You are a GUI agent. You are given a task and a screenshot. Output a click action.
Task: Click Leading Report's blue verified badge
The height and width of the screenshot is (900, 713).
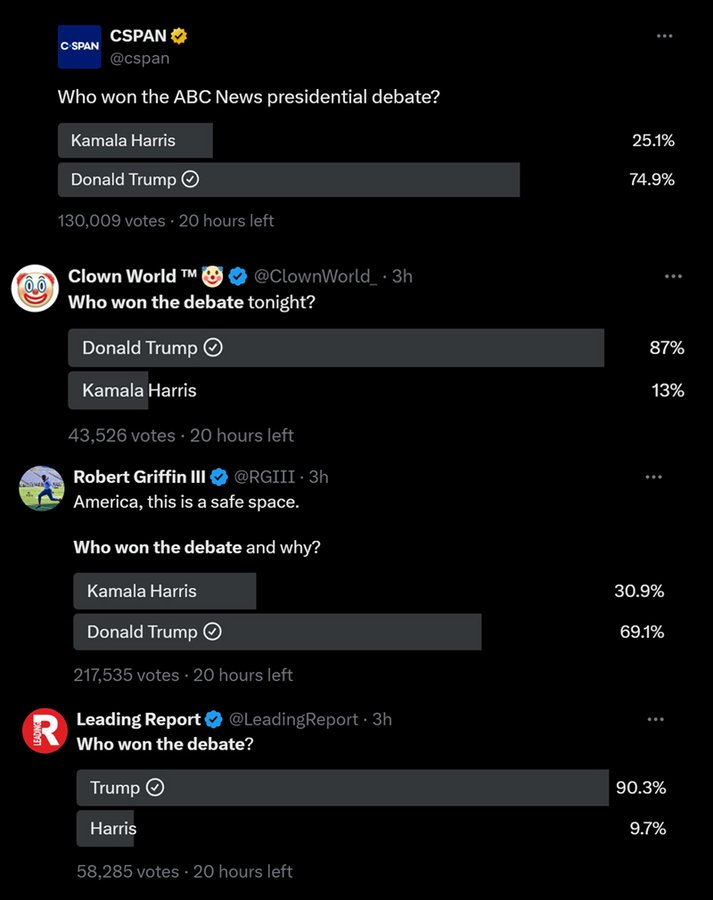(214, 719)
